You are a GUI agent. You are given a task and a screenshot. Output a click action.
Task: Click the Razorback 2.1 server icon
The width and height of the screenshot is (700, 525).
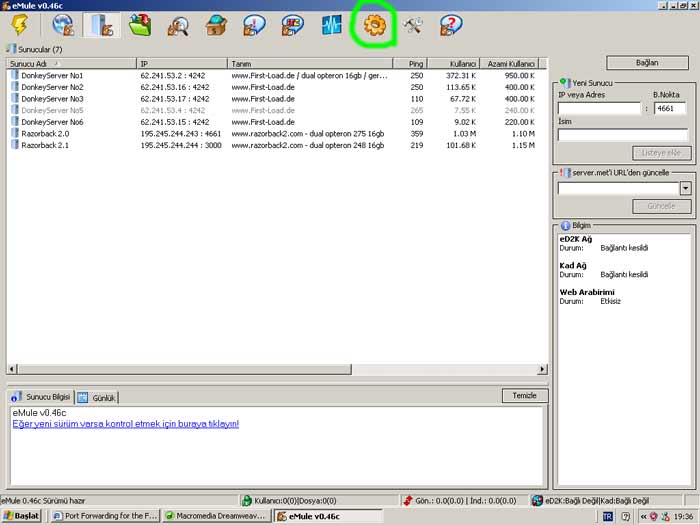15,145
